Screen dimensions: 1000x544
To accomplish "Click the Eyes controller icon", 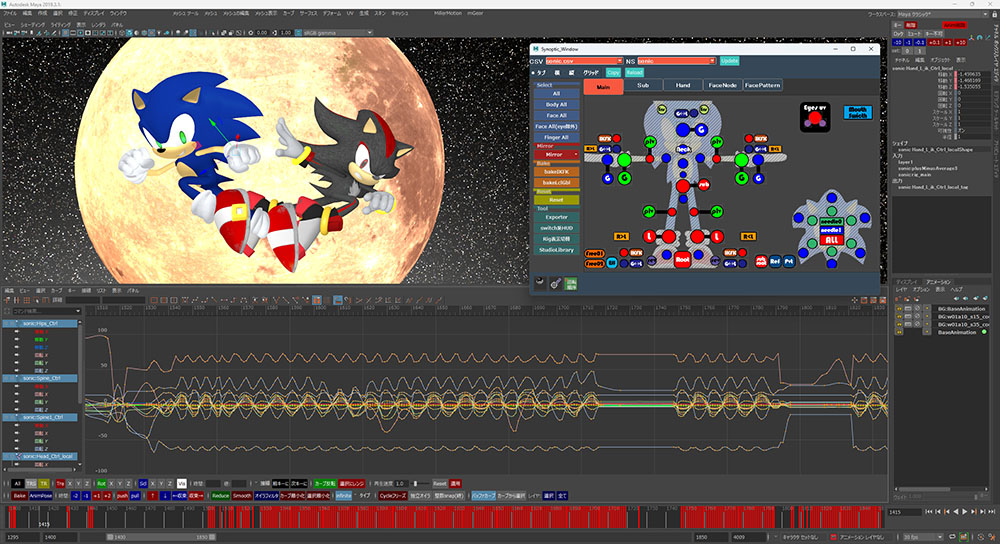I will tap(816, 116).
